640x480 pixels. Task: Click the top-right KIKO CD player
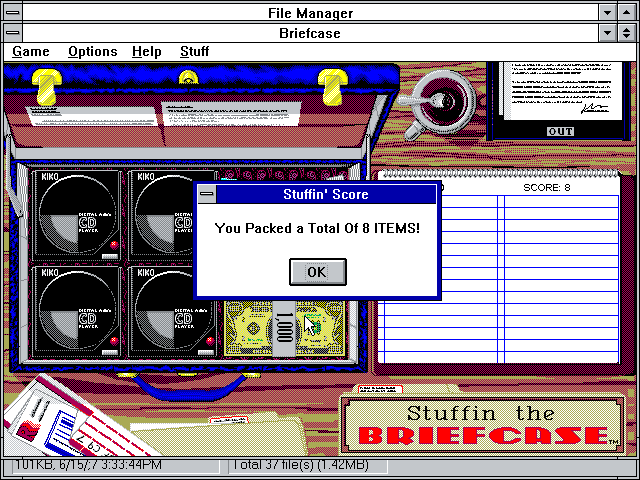point(162,215)
